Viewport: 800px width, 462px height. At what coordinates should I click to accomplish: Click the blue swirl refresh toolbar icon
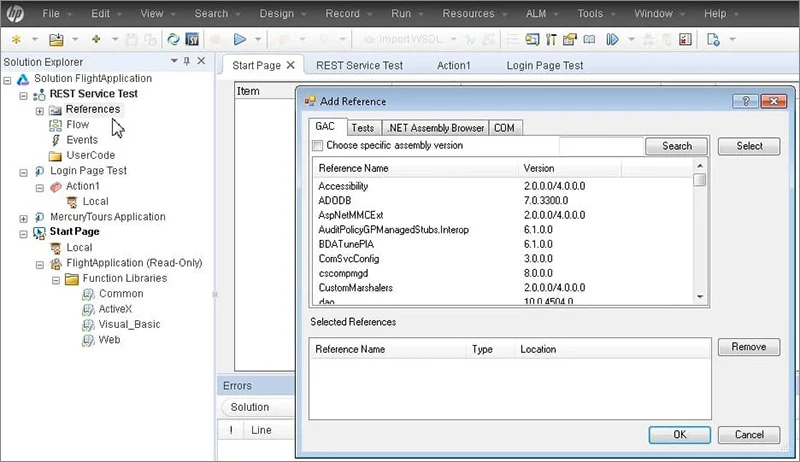[173, 39]
